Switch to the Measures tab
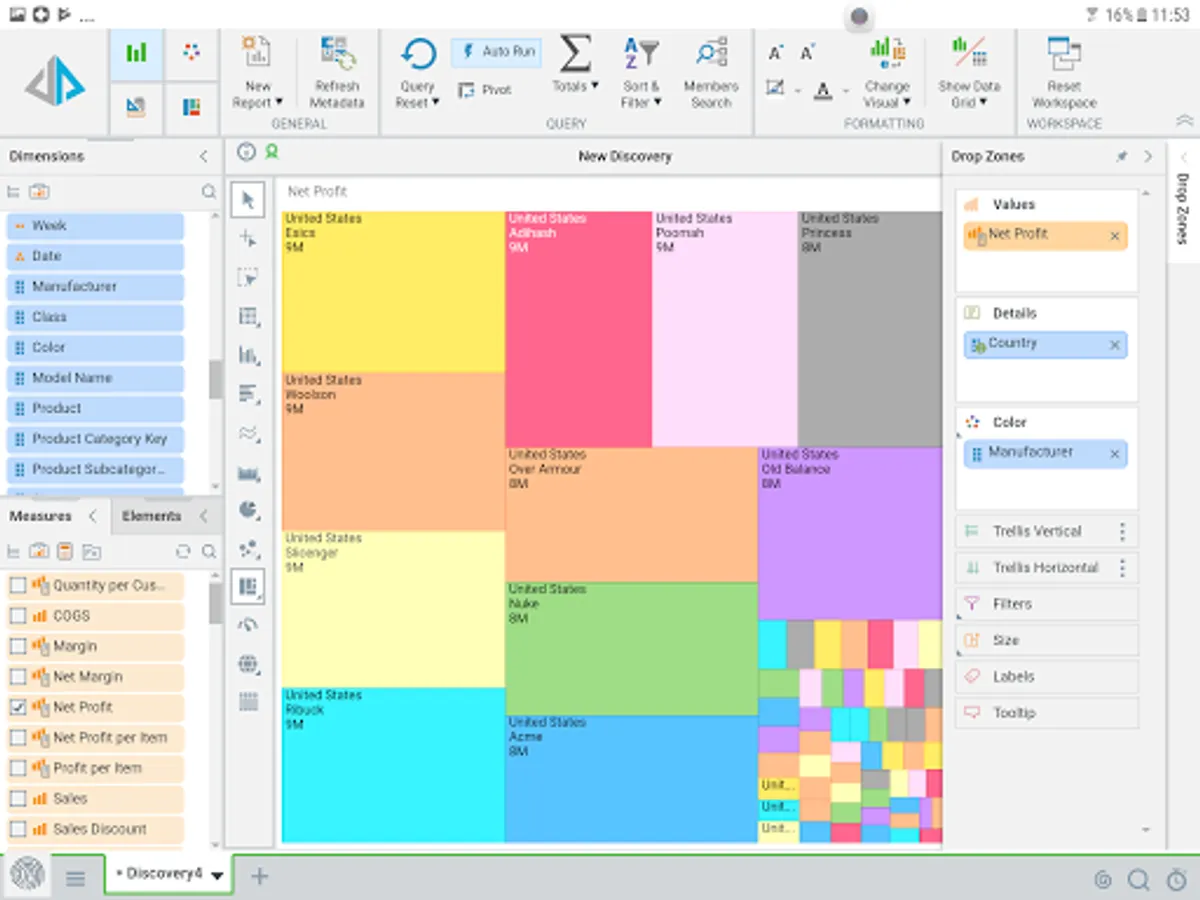The width and height of the screenshot is (1200, 900). tap(40, 516)
